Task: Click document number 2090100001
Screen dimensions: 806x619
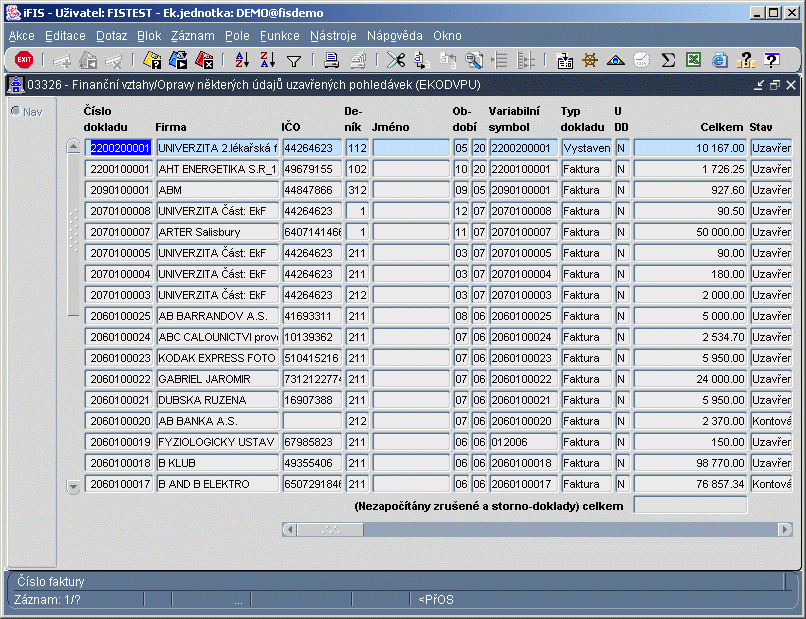Action: tap(119, 190)
